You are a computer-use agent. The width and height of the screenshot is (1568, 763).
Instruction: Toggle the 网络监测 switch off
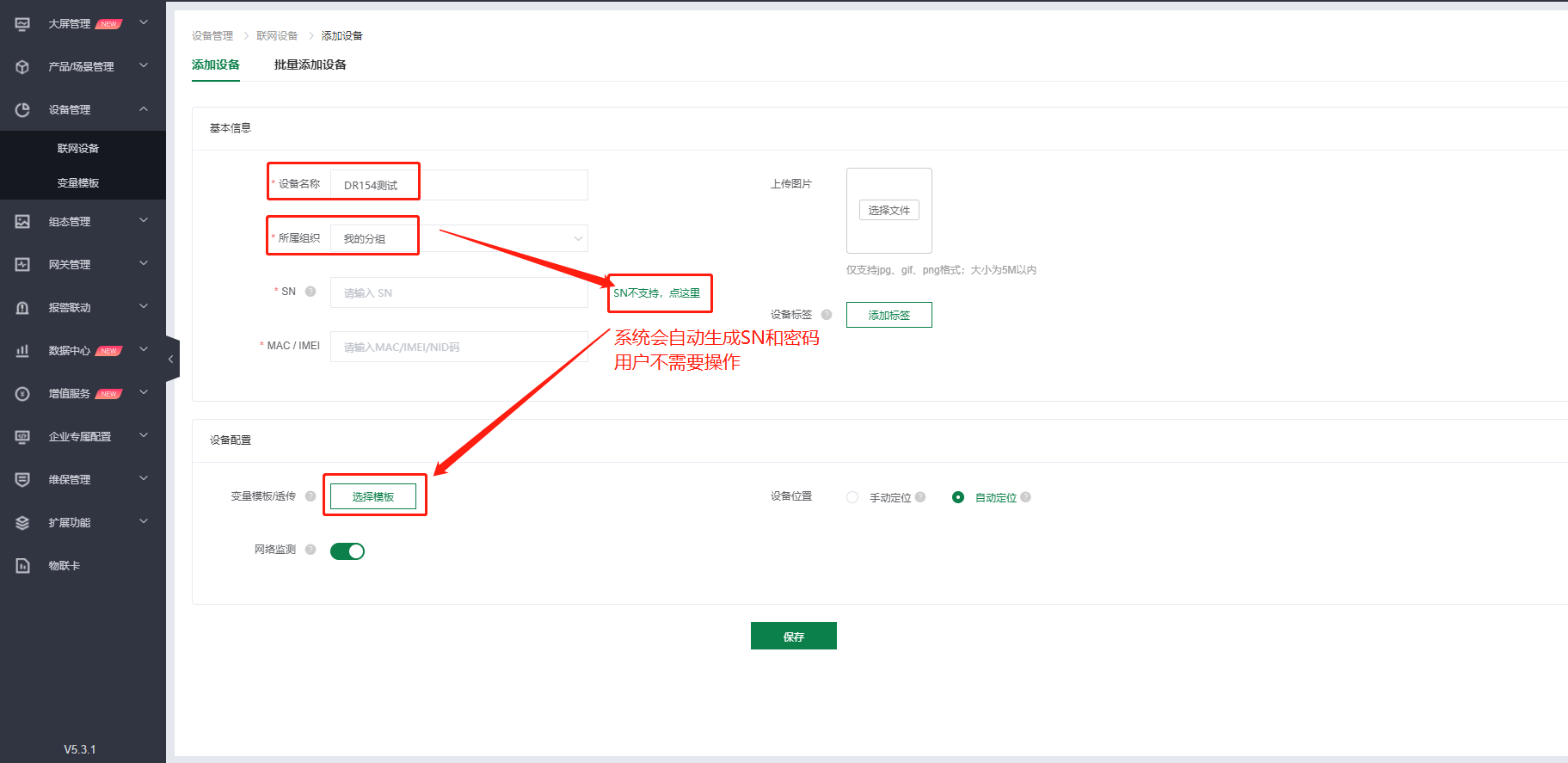pos(347,551)
